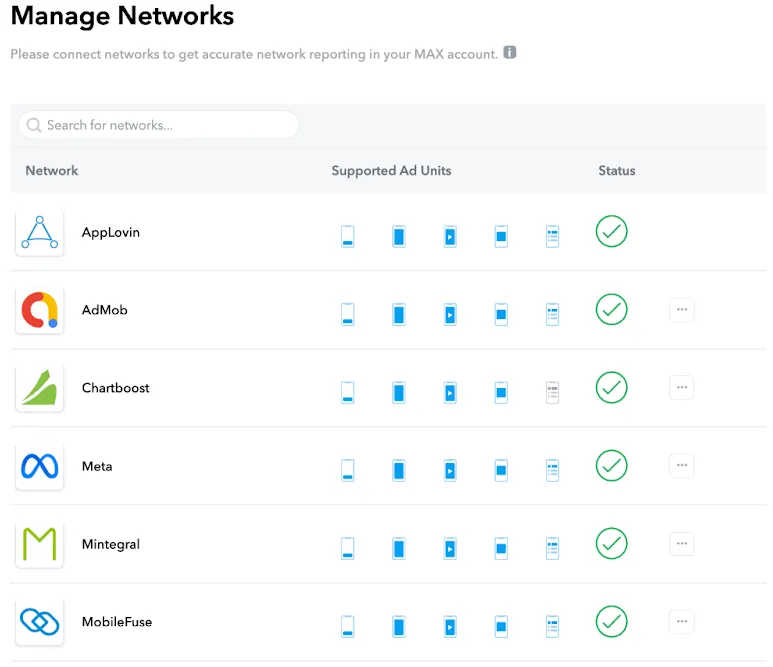Click AppLovin green status checkmark
This screenshot has width=773, height=667.
click(x=611, y=231)
